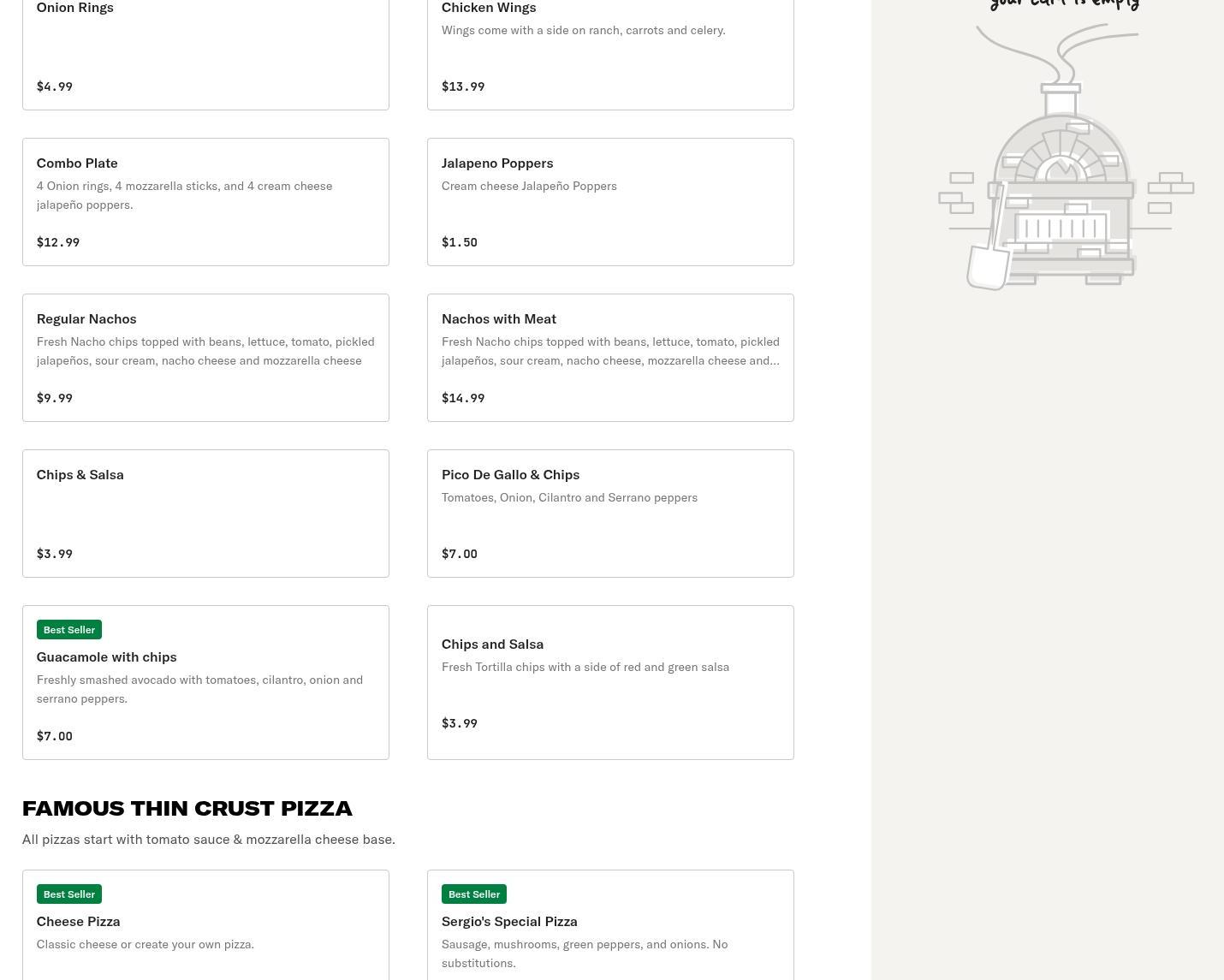Click the $12.99 Combo Plate price
This screenshot has width=1224, height=980.
point(58,242)
